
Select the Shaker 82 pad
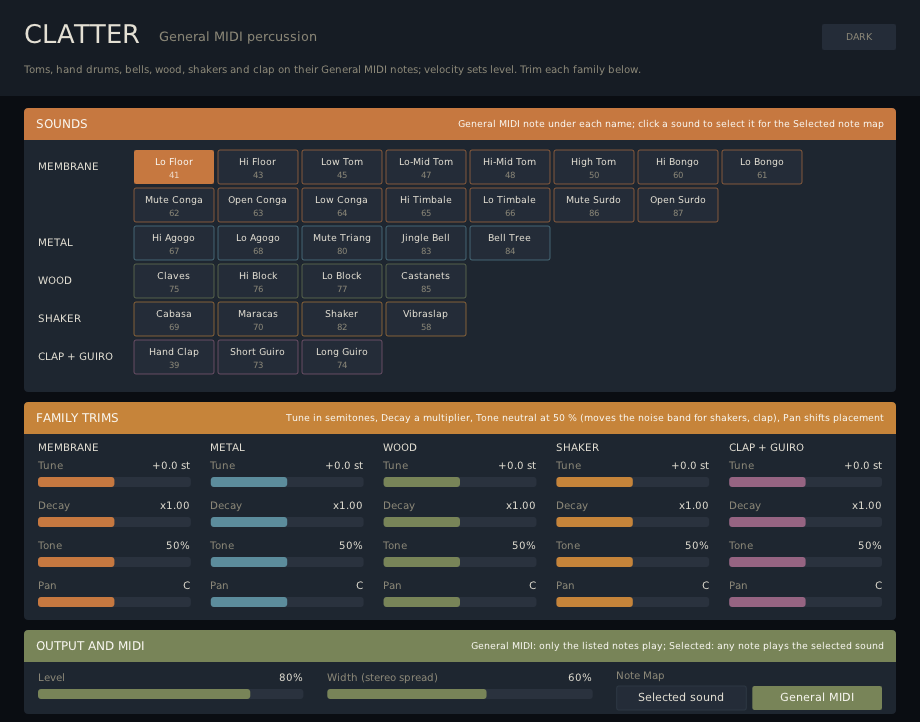(342, 320)
